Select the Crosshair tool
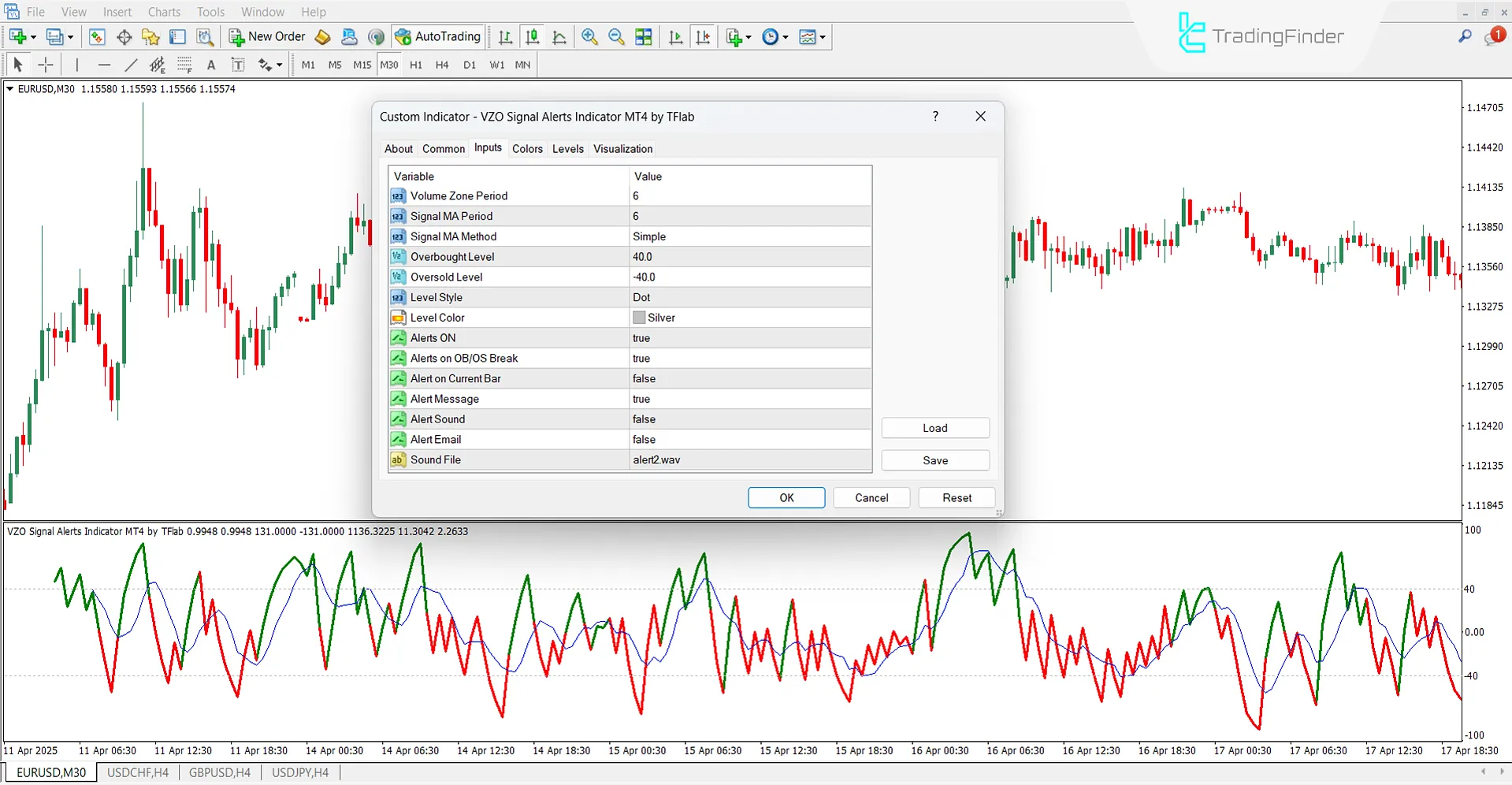This screenshot has height=785, width=1512. pos(45,65)
